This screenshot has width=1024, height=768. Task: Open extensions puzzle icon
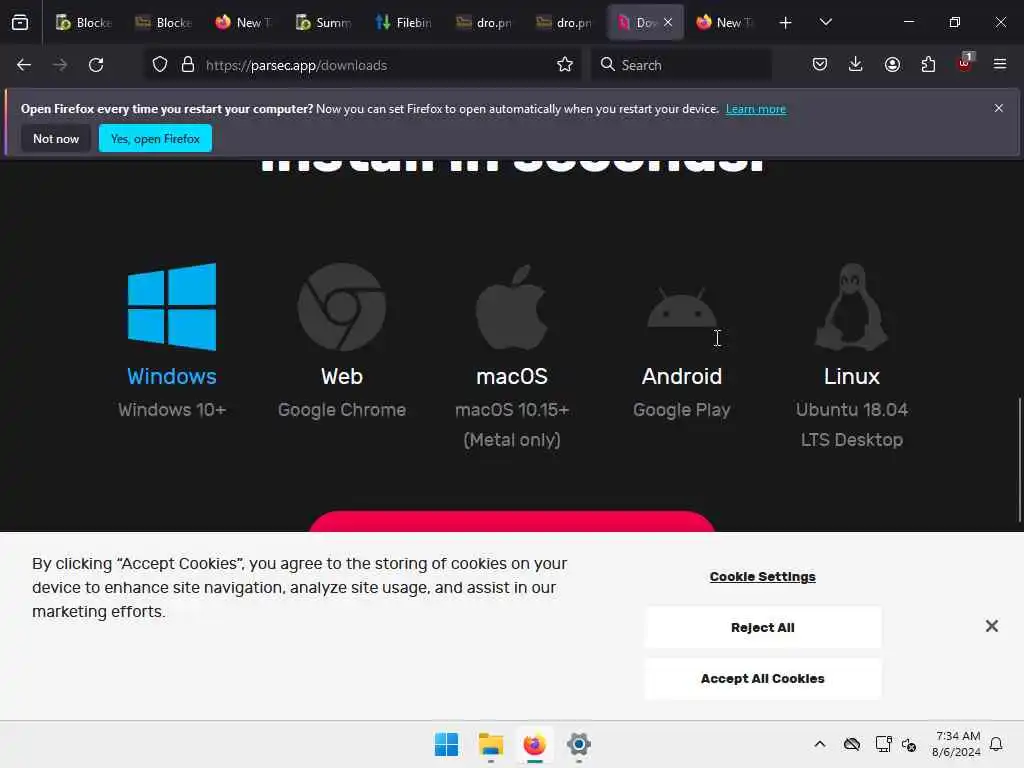point(928,65)
